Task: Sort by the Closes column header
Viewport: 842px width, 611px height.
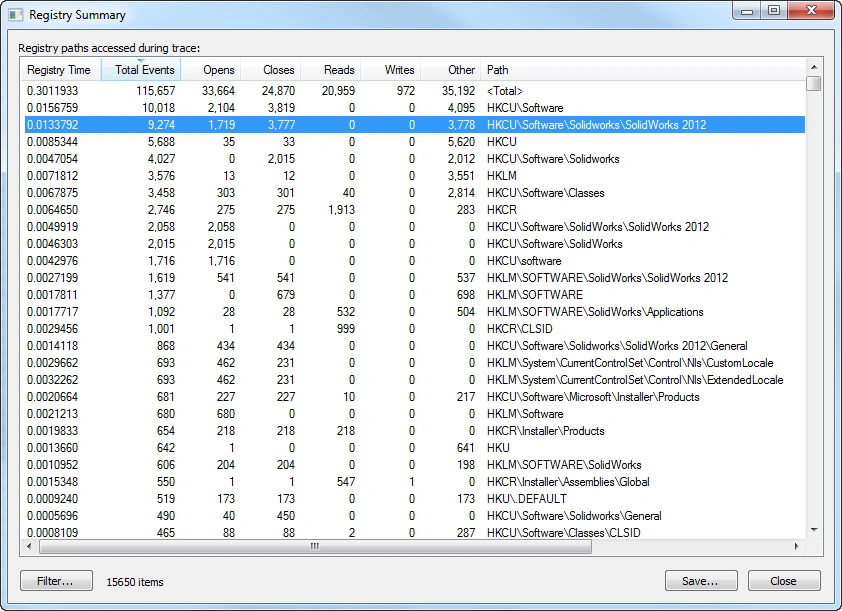Action: (x=271, y=70)
